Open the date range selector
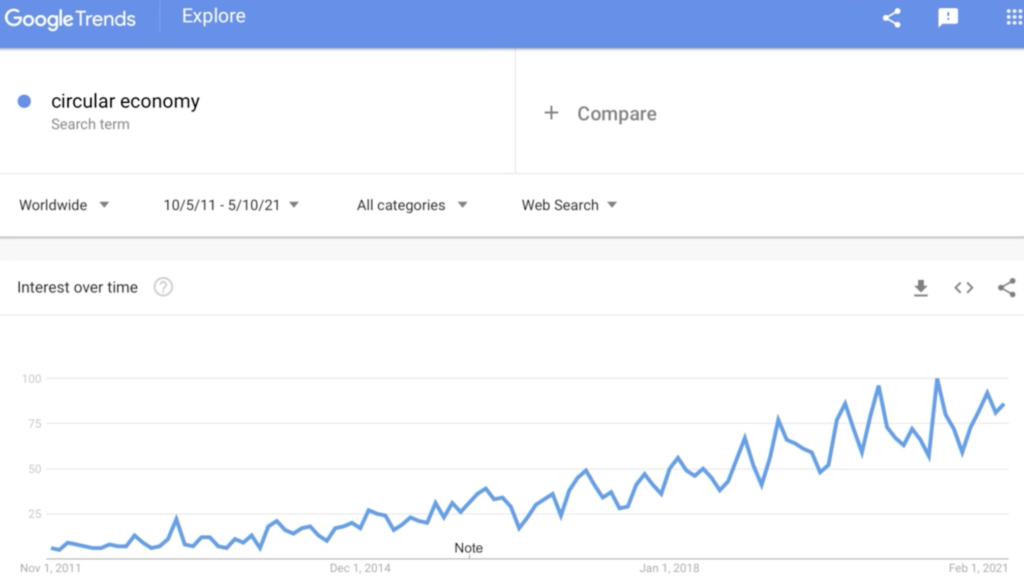This screenshot has width=1024, height=584. [x=230, y=205]
